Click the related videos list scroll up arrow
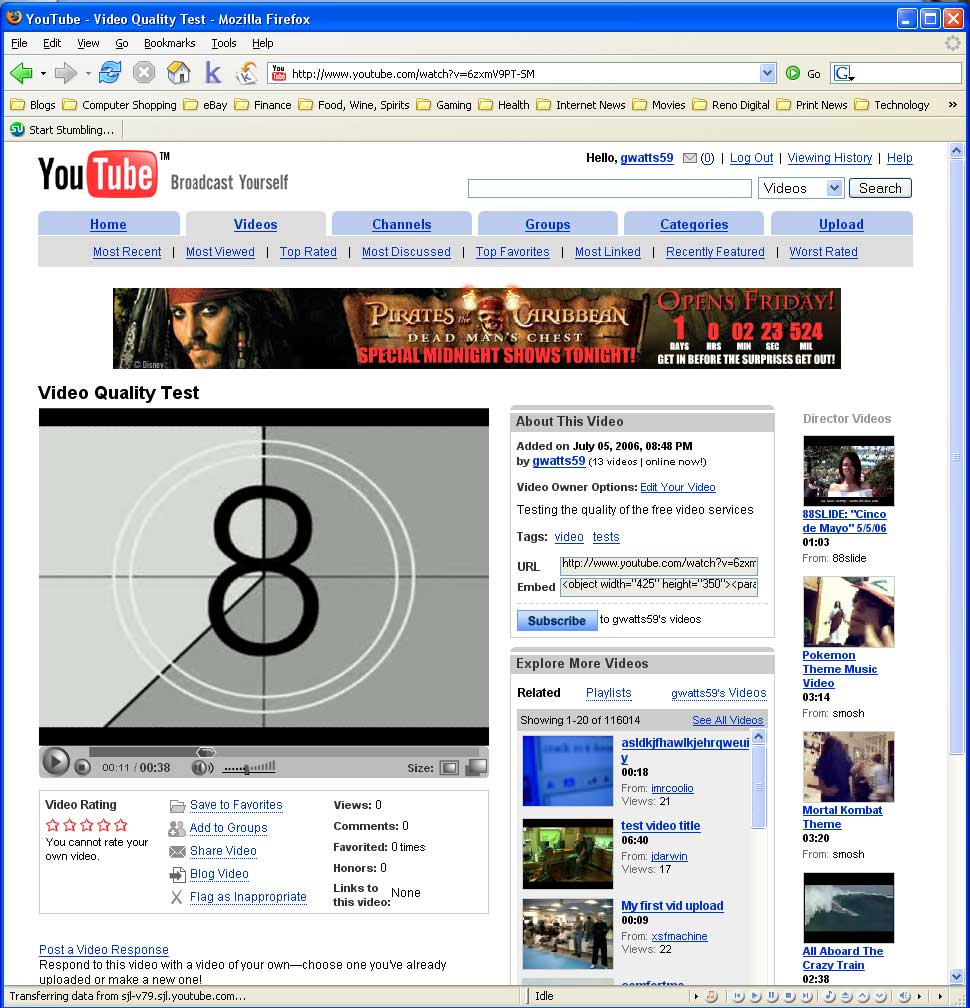970x1008 pixels. pos(759,737)
